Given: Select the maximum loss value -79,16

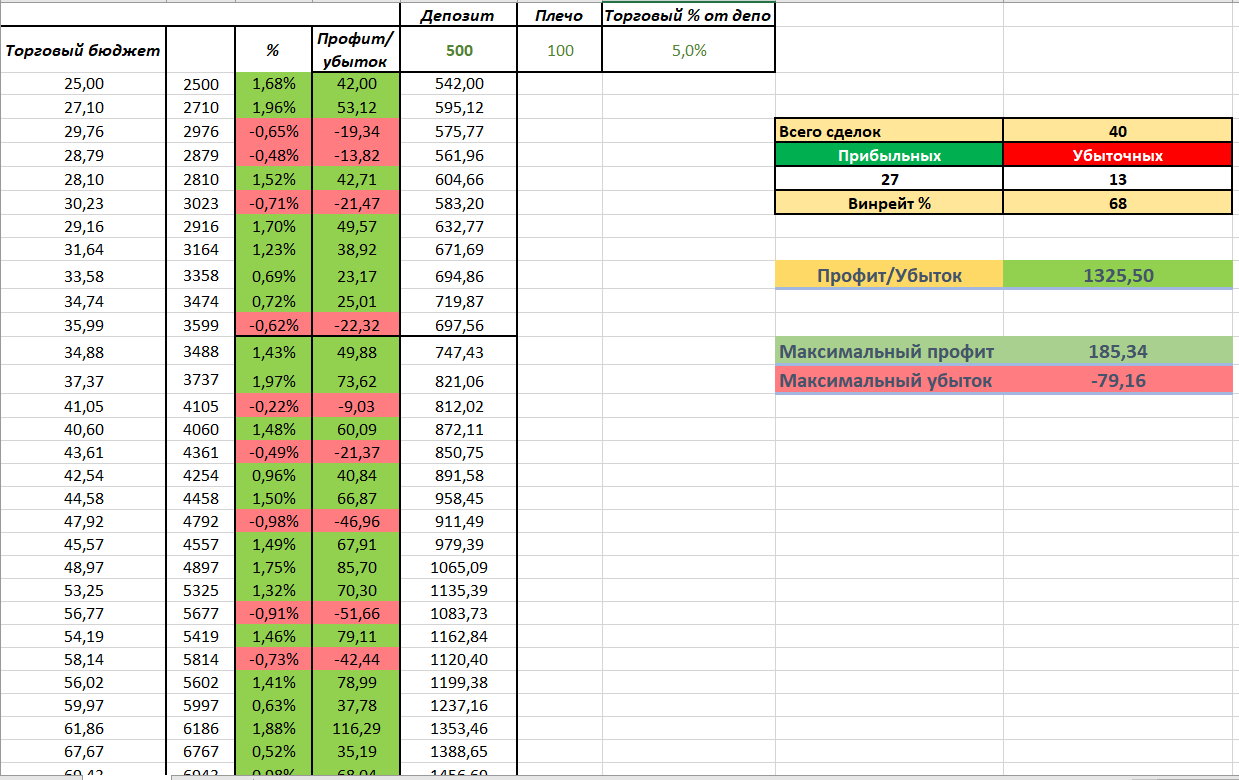Looking at the screenshot, I should (1117, 380).
